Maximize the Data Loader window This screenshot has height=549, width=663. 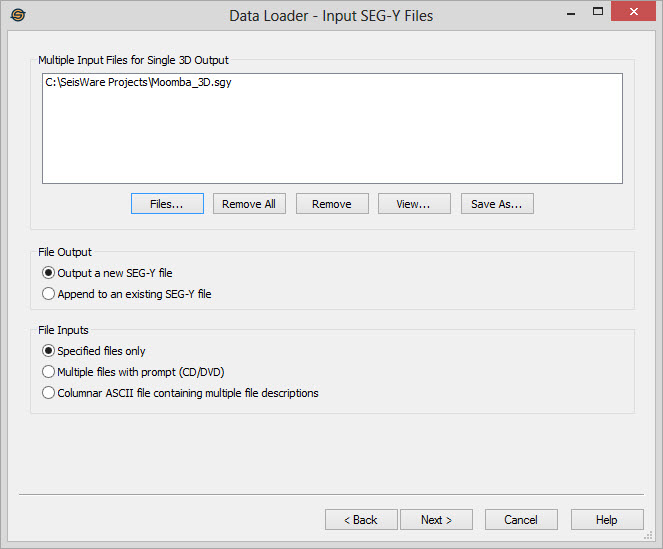point(598,13)
